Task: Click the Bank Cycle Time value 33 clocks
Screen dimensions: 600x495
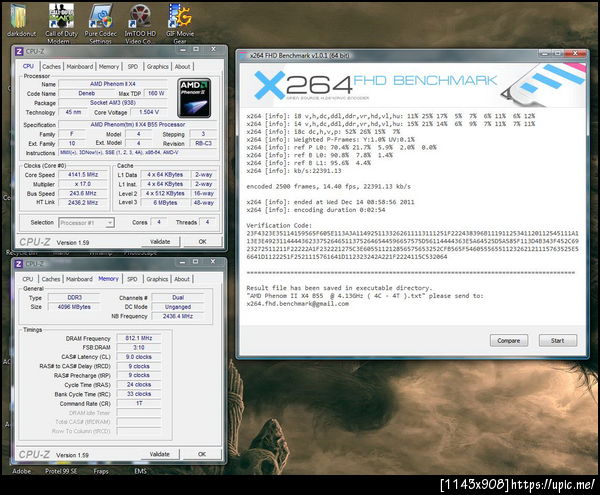Action: (139, 394)
